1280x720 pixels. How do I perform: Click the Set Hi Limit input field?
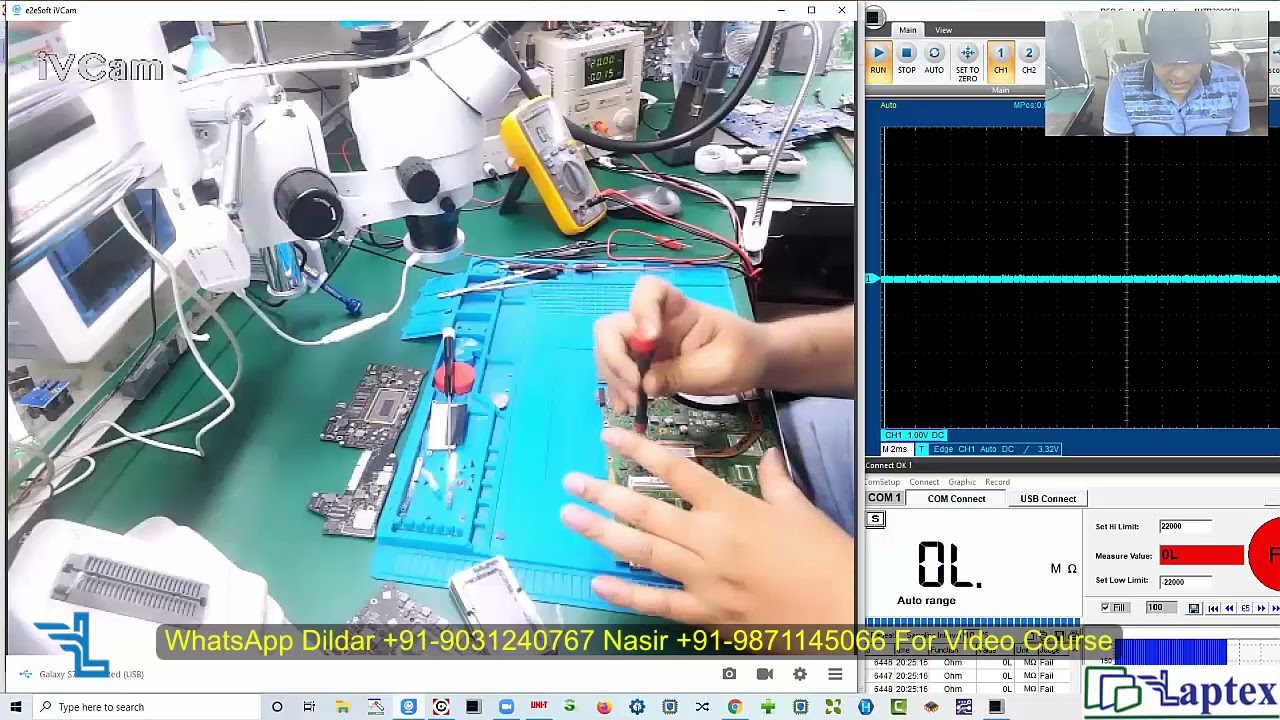(x=1185, y=526)
